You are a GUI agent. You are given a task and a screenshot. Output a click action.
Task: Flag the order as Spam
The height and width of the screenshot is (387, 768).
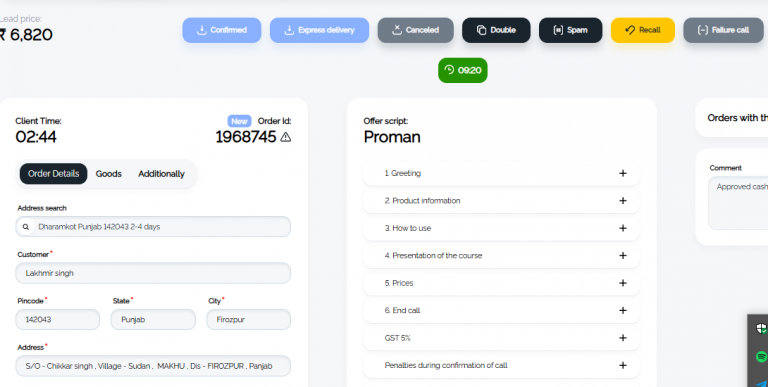[571, 30]
